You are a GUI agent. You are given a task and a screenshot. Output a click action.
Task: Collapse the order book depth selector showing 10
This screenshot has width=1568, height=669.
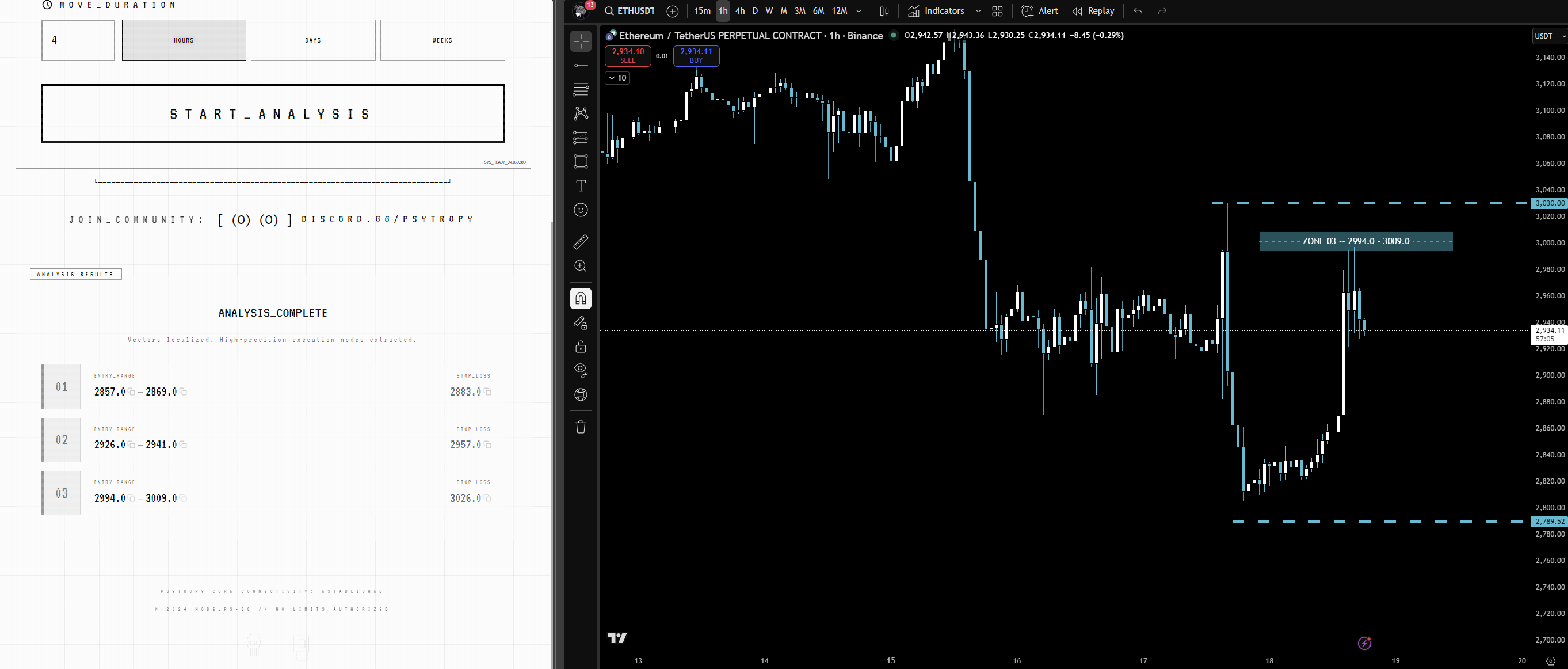[x=617, y=78]
